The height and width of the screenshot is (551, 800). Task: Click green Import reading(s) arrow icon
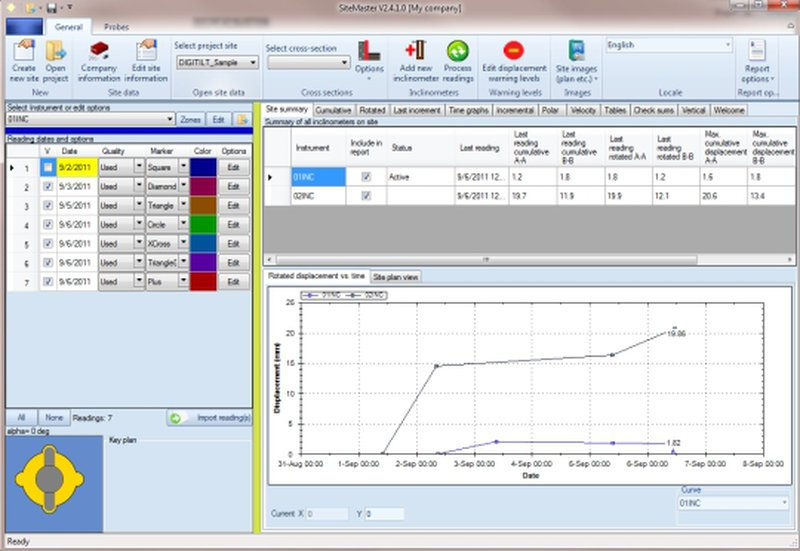coord(176,418)
